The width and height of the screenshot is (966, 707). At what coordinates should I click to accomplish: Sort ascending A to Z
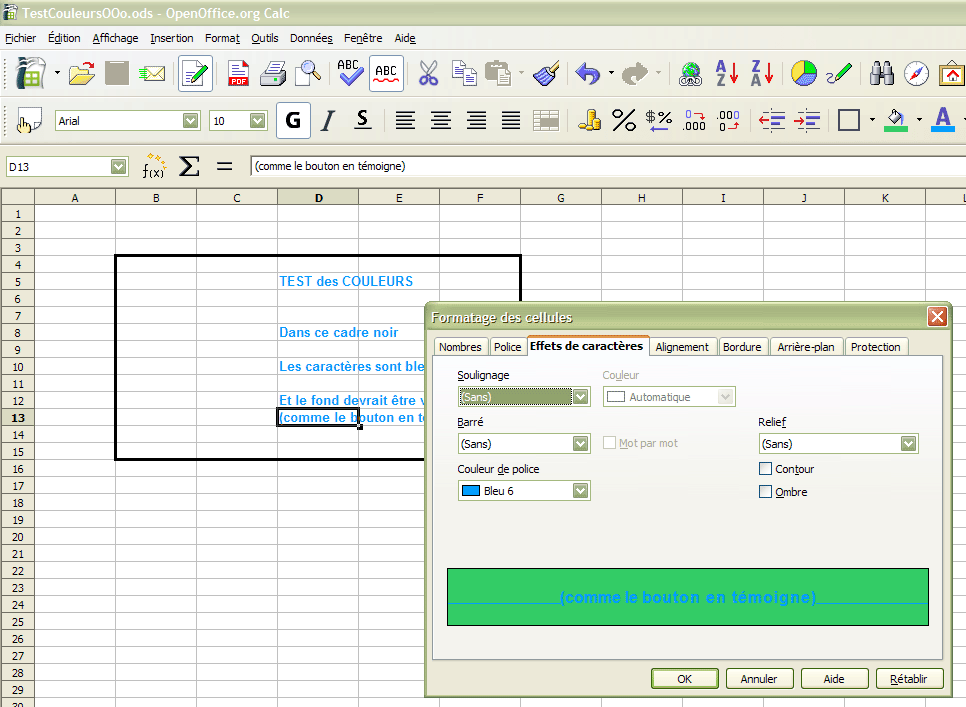click(x=727, y=73)
